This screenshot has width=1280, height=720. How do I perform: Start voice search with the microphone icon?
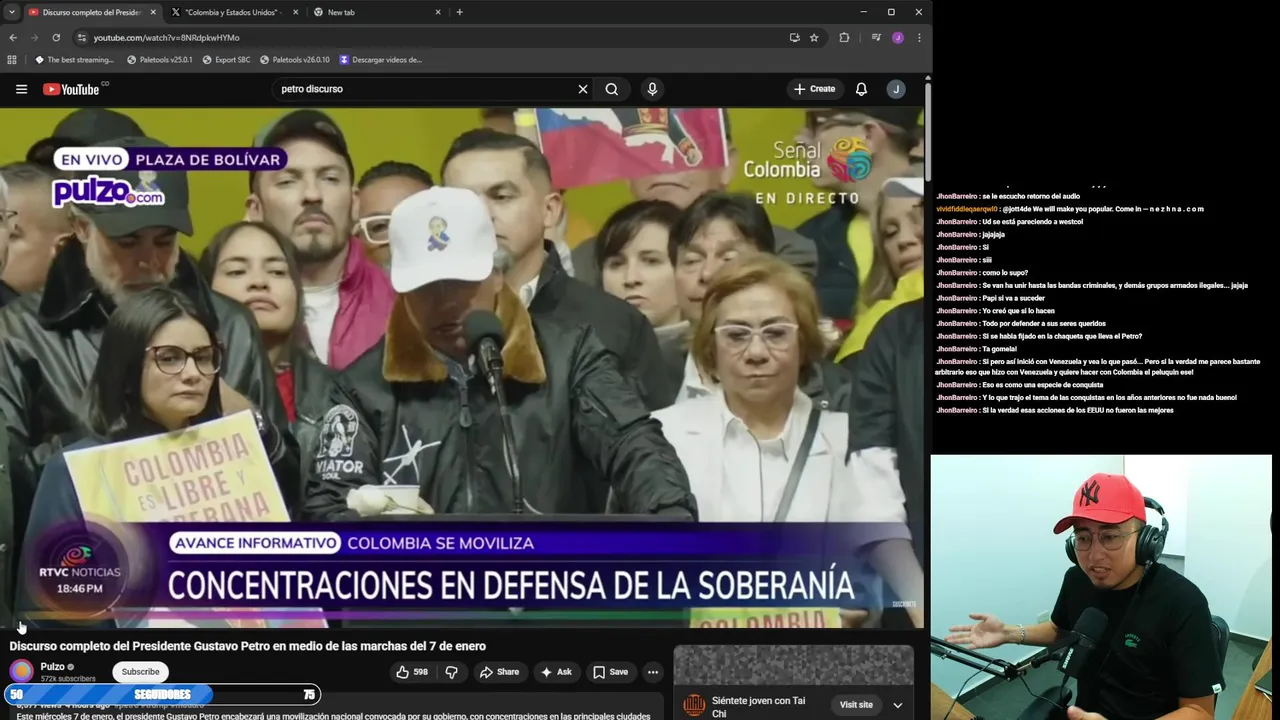[652, 89]
